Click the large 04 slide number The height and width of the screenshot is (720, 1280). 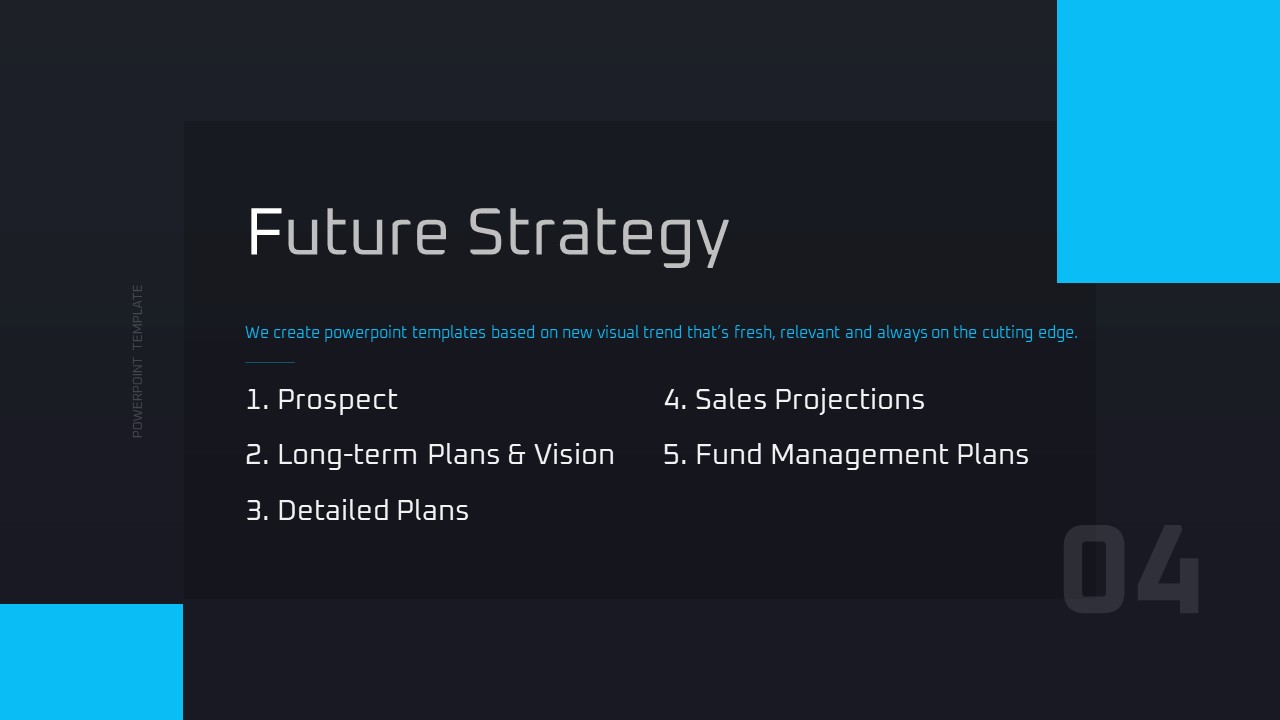point(1131,569)
